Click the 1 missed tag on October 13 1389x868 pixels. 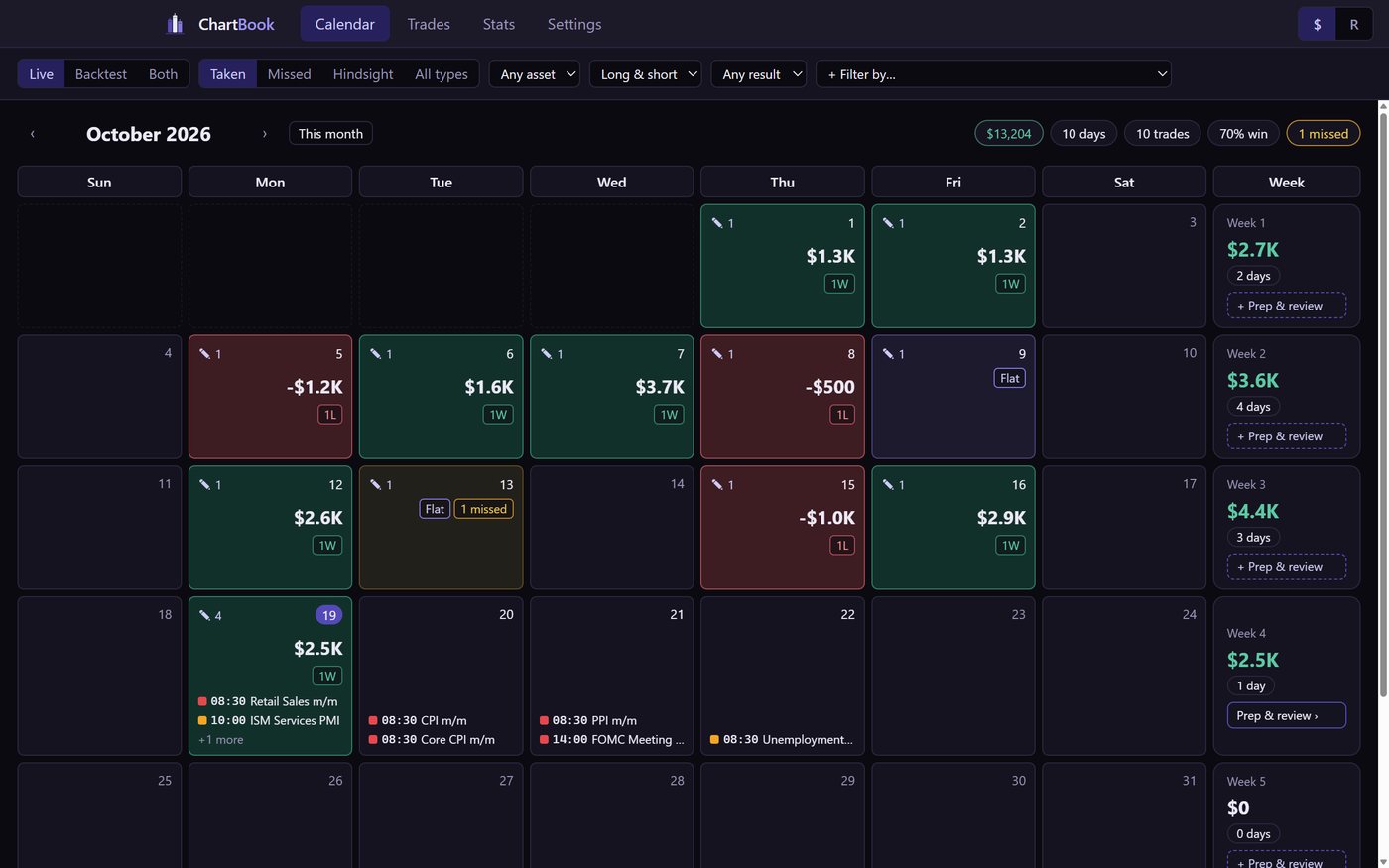click(x=484, y=509)
